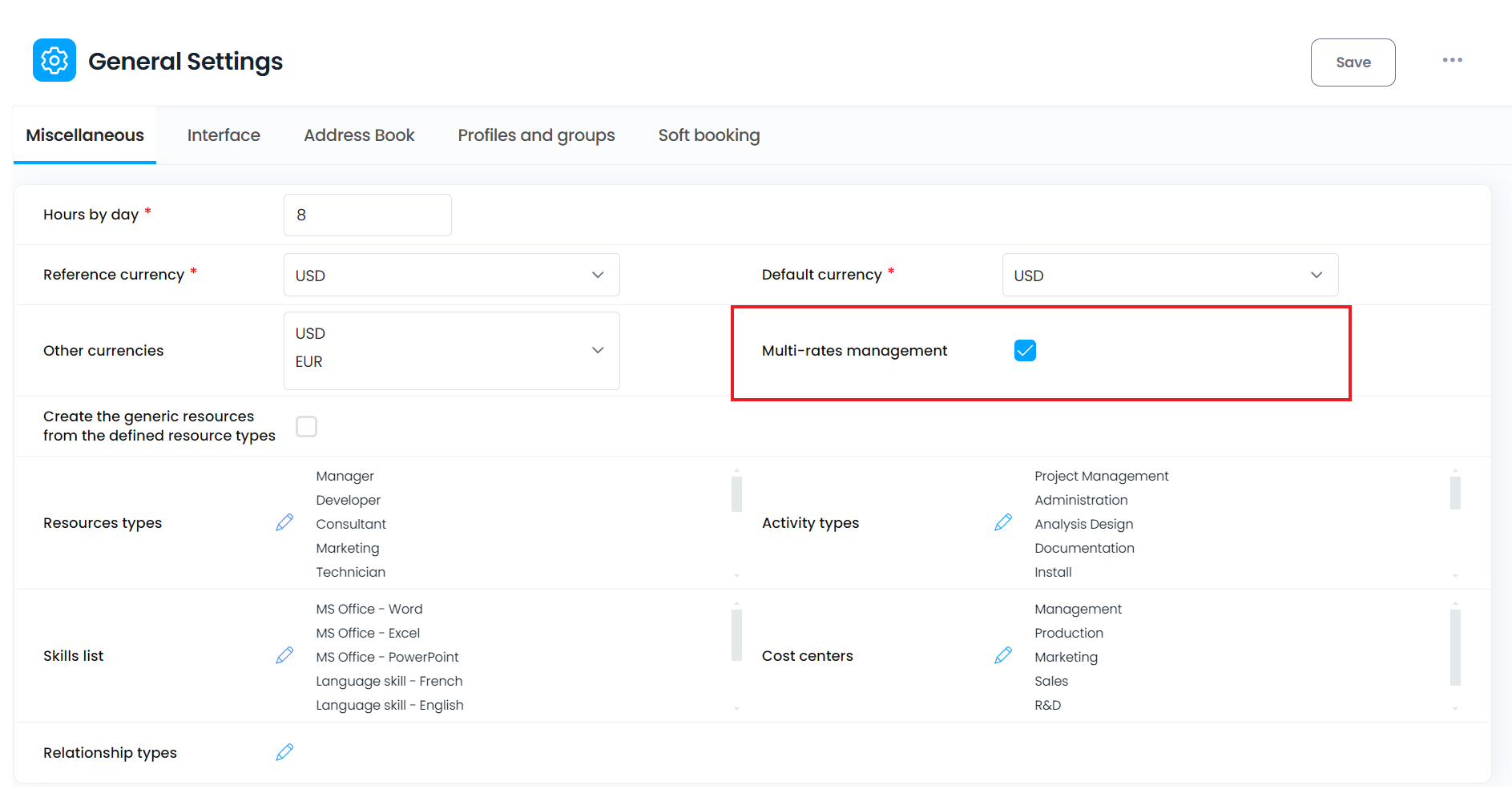Click EUR in Other currencies
Viewport: 1512px width, 789px height.
coord(308,361)
